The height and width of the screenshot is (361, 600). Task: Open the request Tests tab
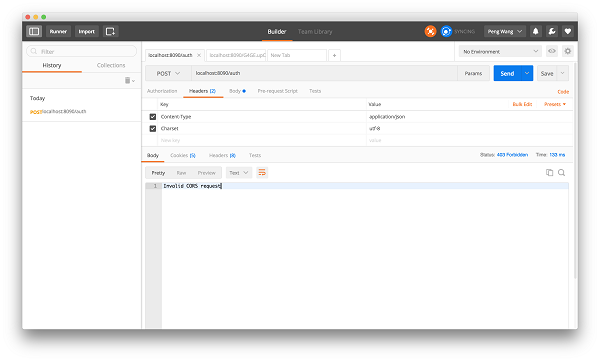(315, 91)
